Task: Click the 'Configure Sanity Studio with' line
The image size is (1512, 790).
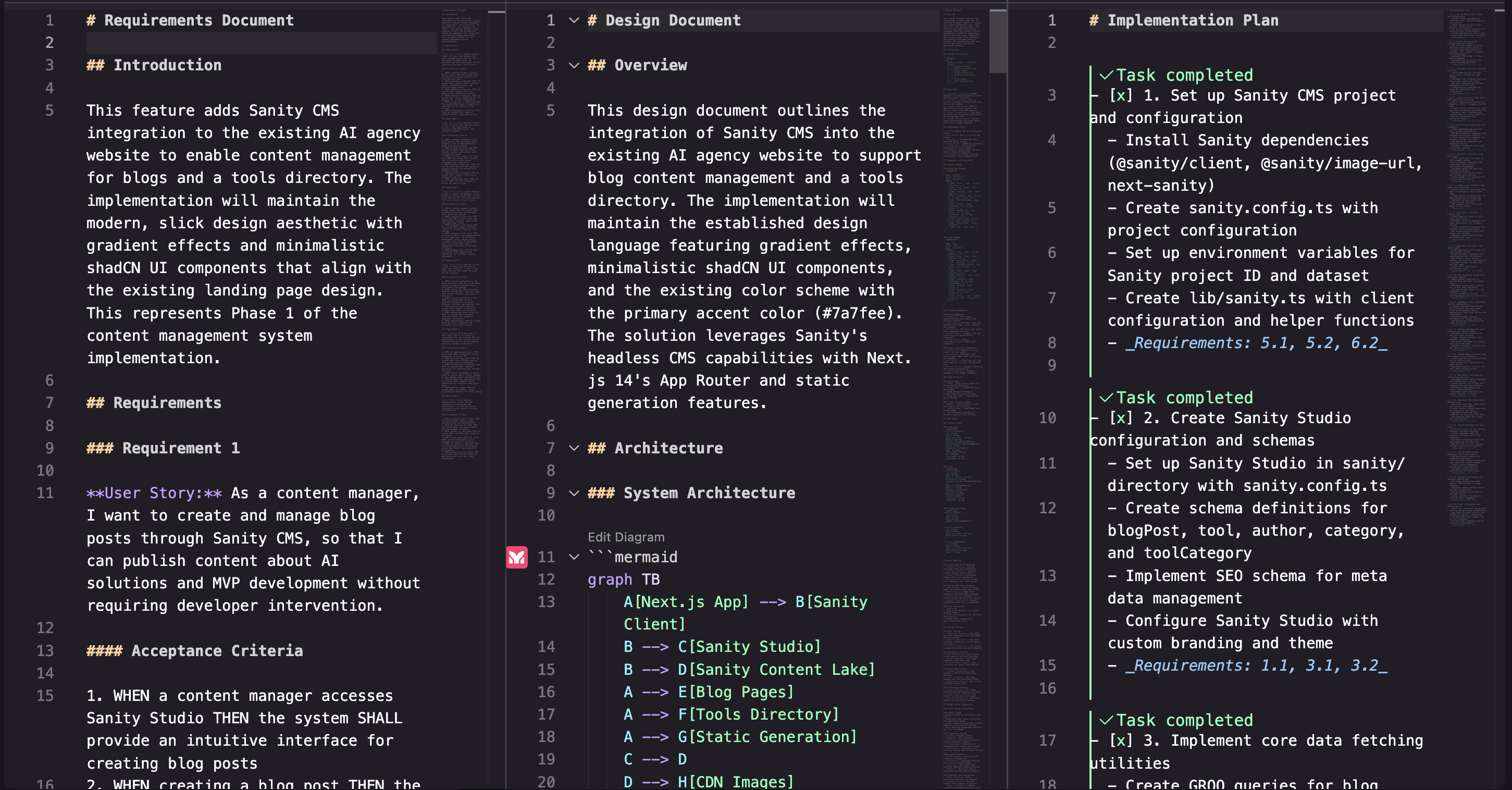Action: point(1243,621)
